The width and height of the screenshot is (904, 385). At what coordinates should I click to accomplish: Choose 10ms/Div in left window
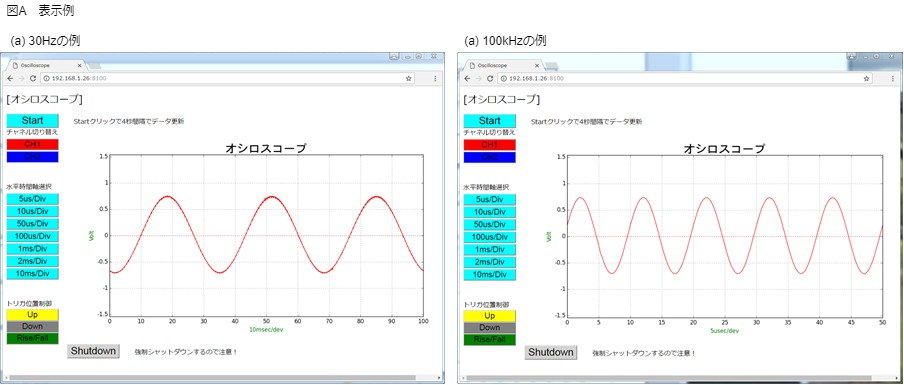point(32,273)
